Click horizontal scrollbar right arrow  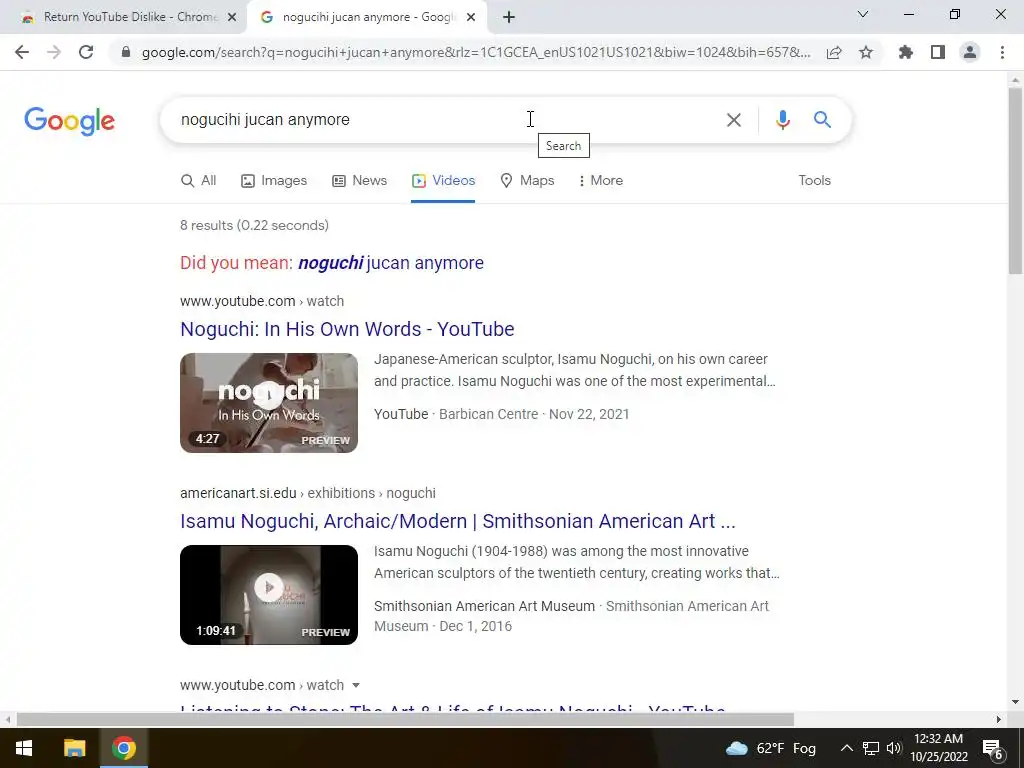[x=999, y=720]
